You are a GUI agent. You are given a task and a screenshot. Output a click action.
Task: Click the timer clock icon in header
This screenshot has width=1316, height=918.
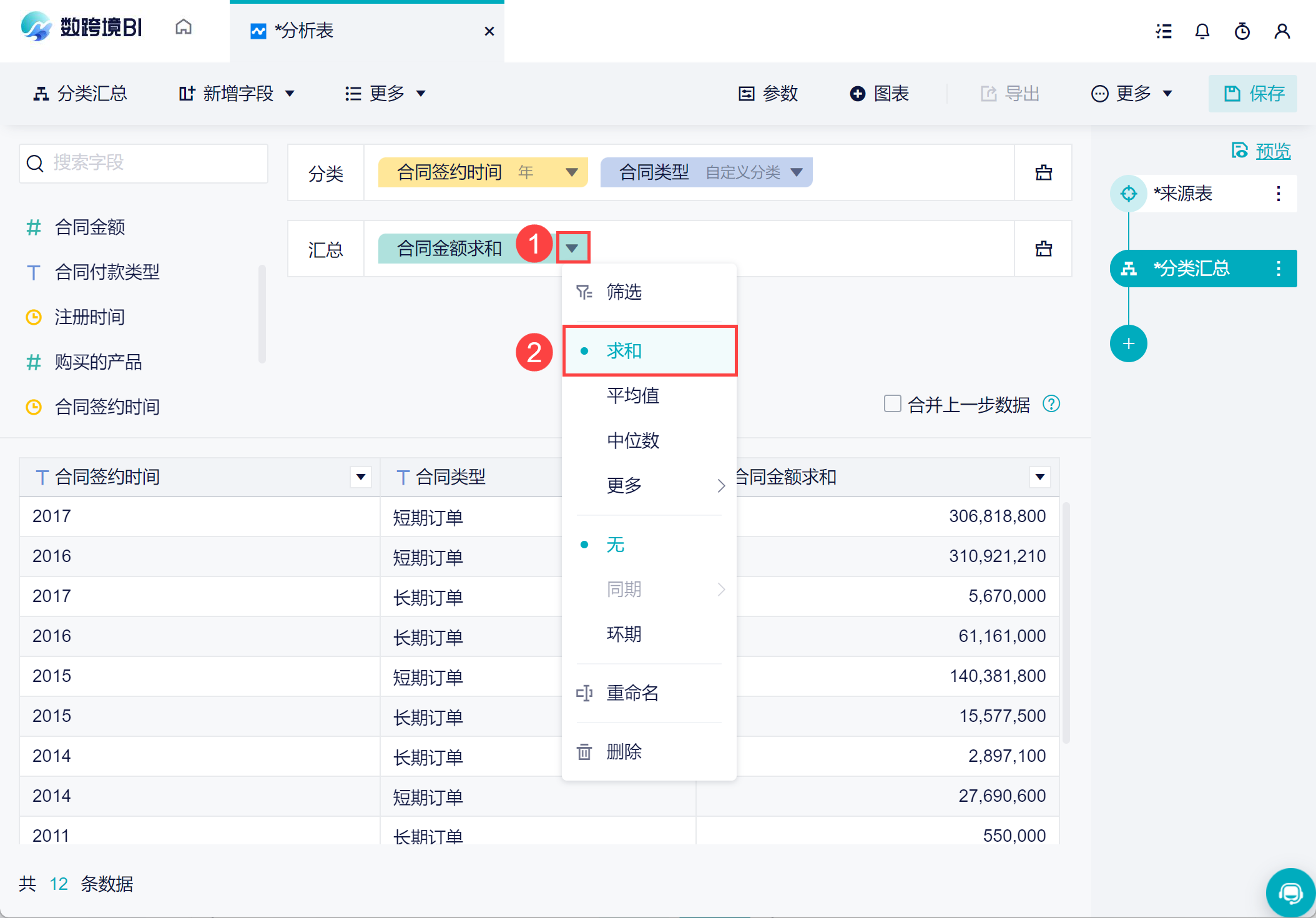point(1242,31)
